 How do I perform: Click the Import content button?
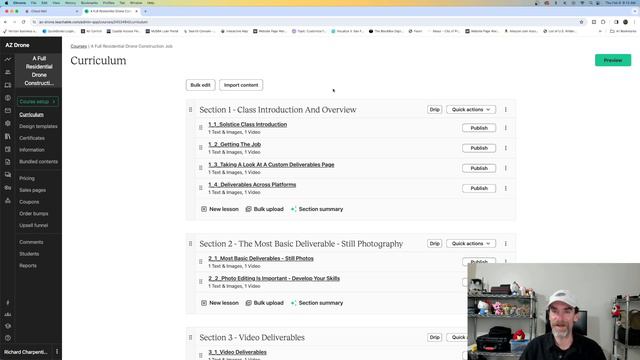click(241, 85)
